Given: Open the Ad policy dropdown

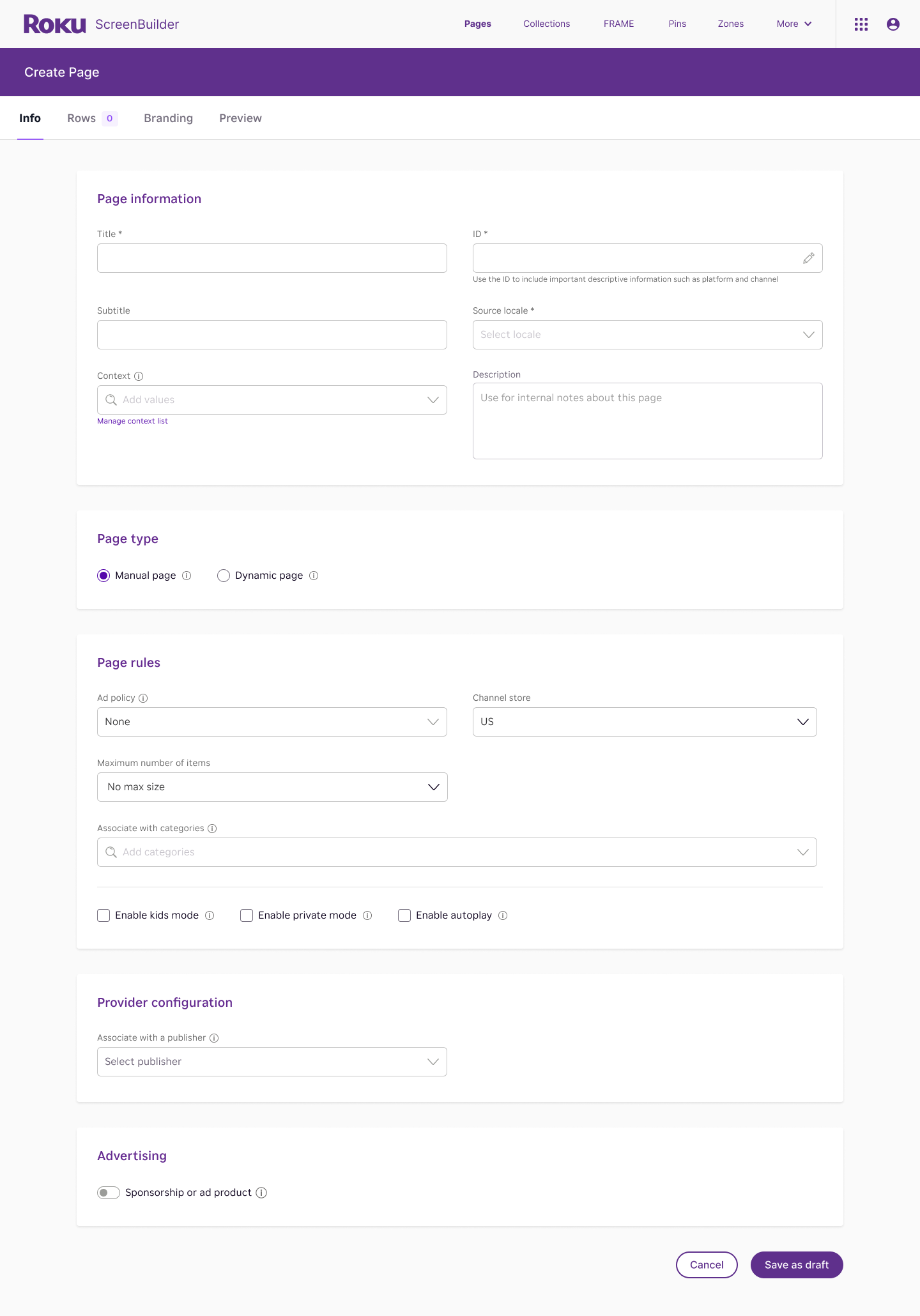Looking at the screenshot, I should click(272, 722).
